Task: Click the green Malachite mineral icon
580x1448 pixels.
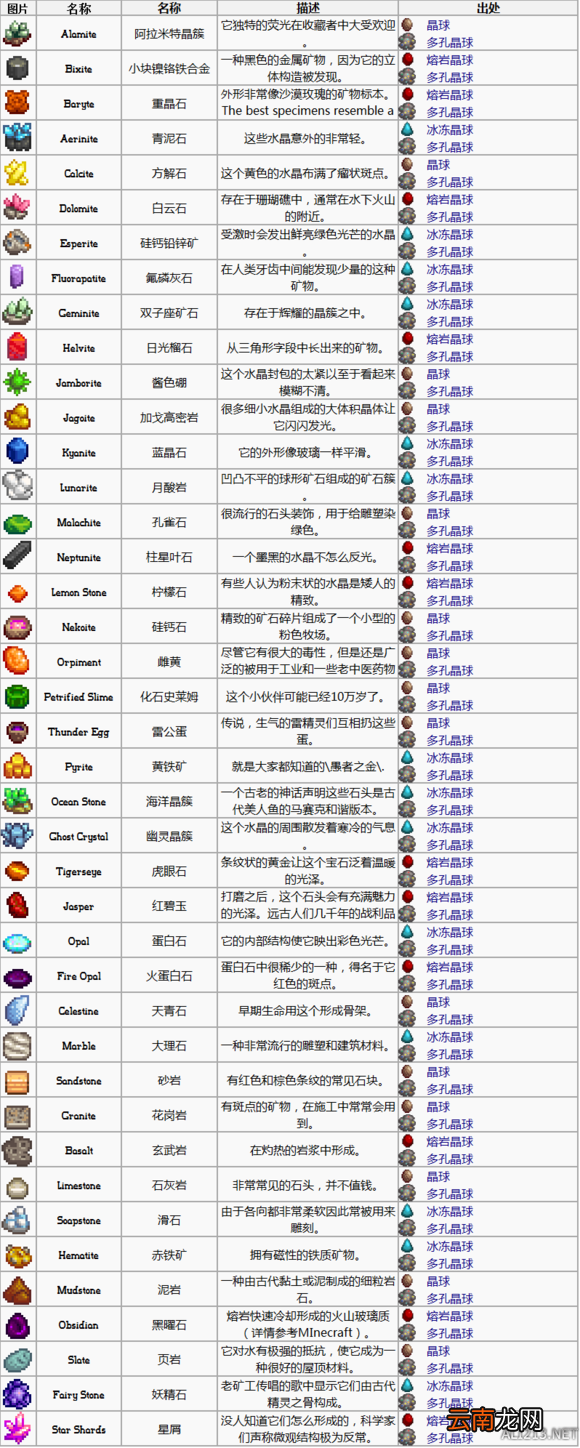Action: coord(17,523)
